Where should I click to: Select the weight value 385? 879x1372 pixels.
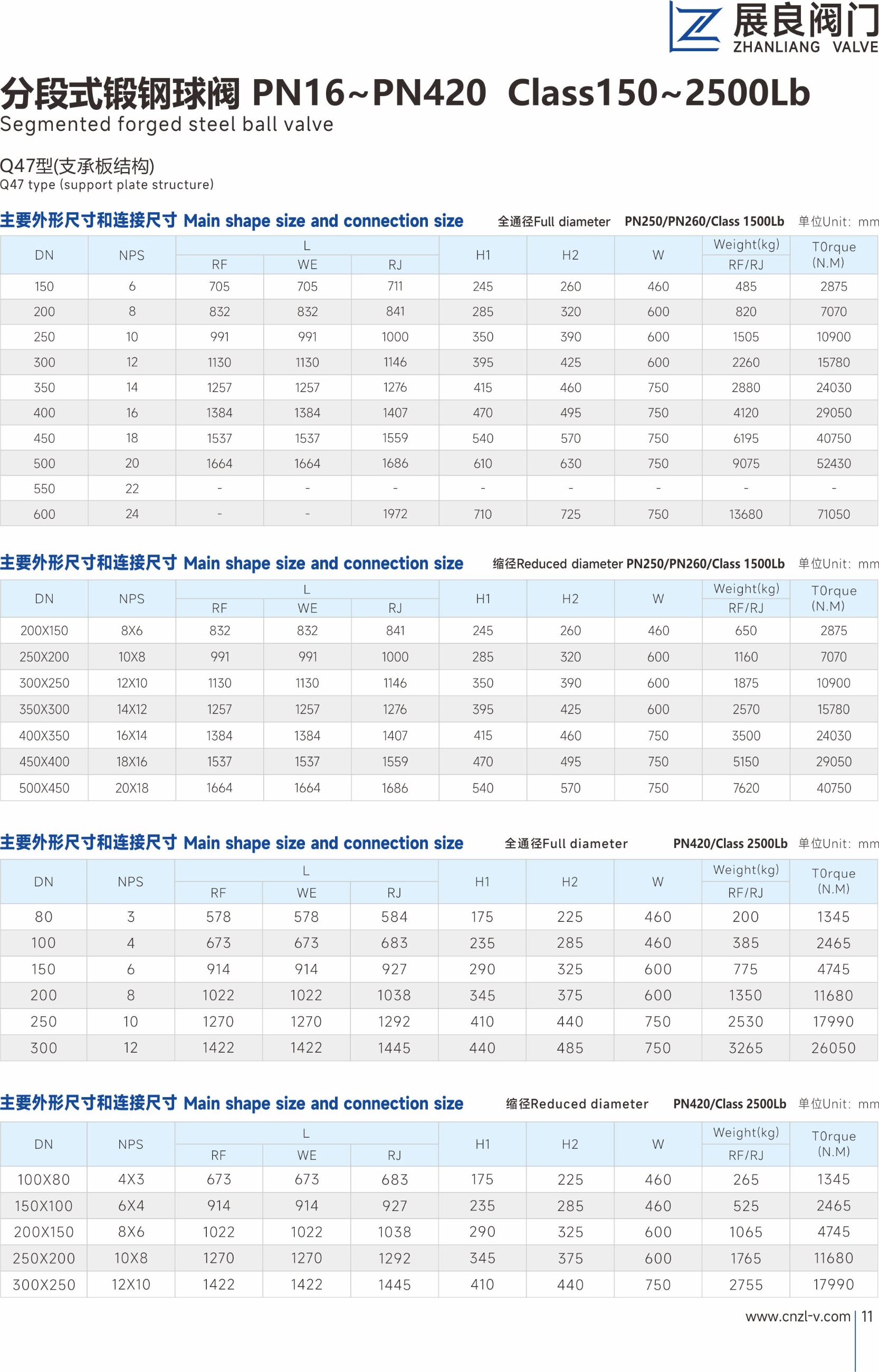click(746, 943)
